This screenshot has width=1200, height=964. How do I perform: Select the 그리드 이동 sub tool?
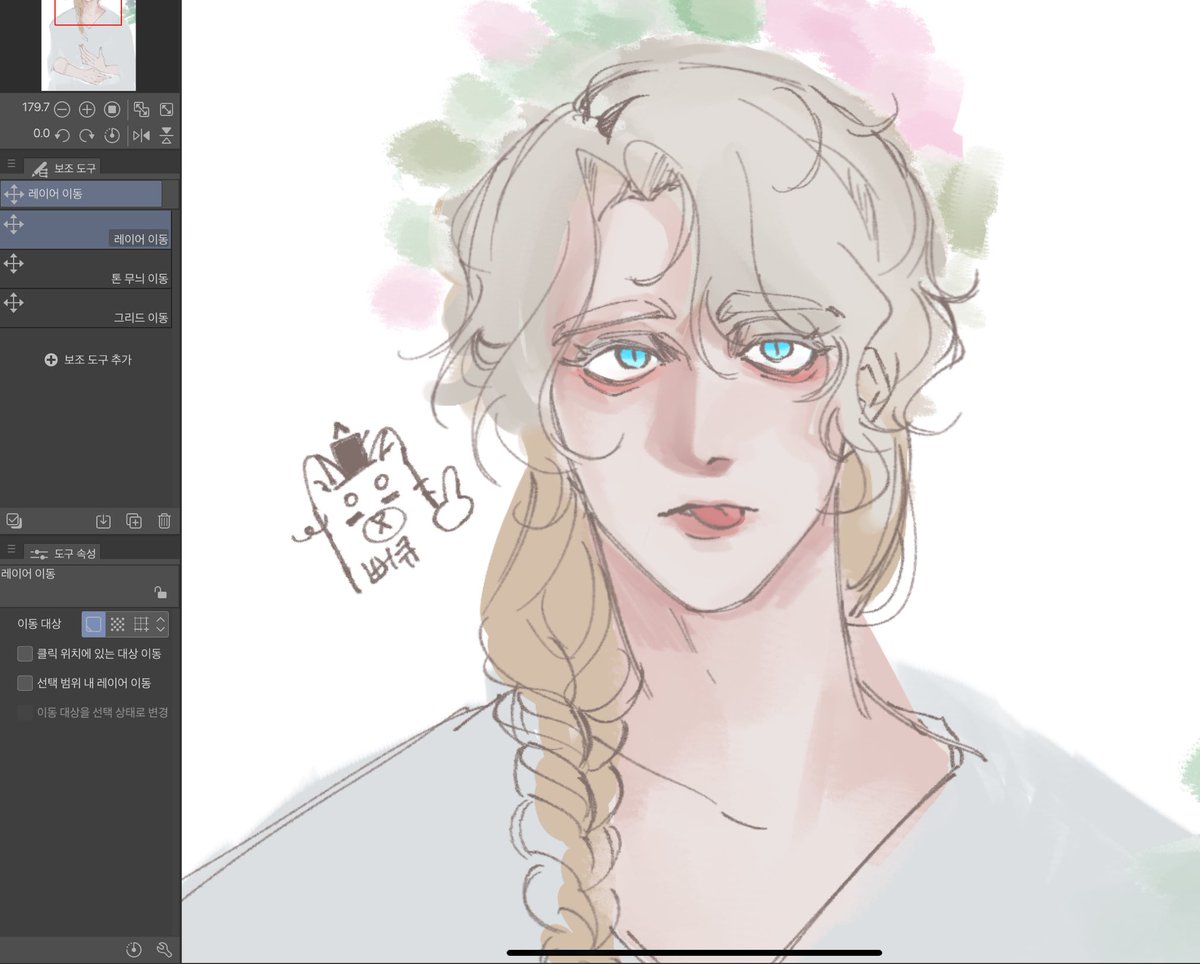click(86, 308)
